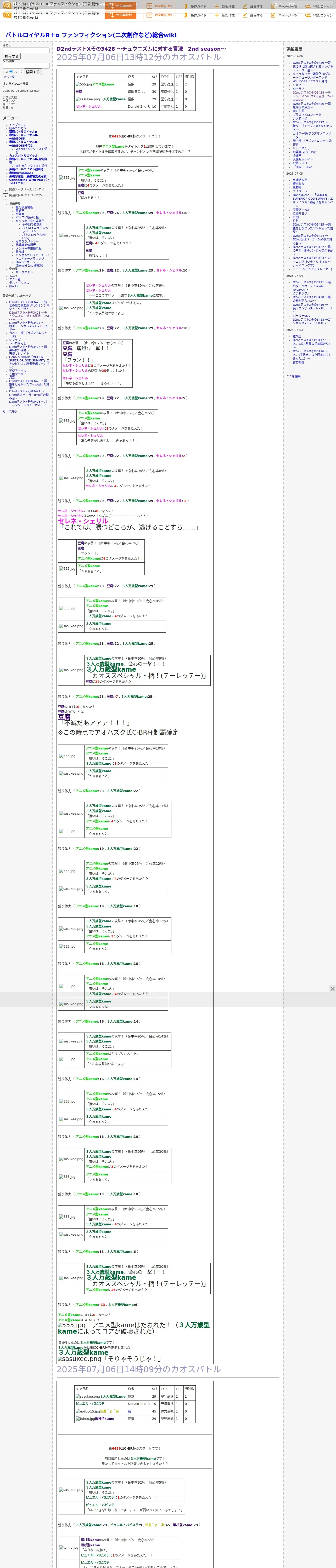Open 変幻自在リクエスト受付 link
336x1568 pixels.
coord(31,166)
